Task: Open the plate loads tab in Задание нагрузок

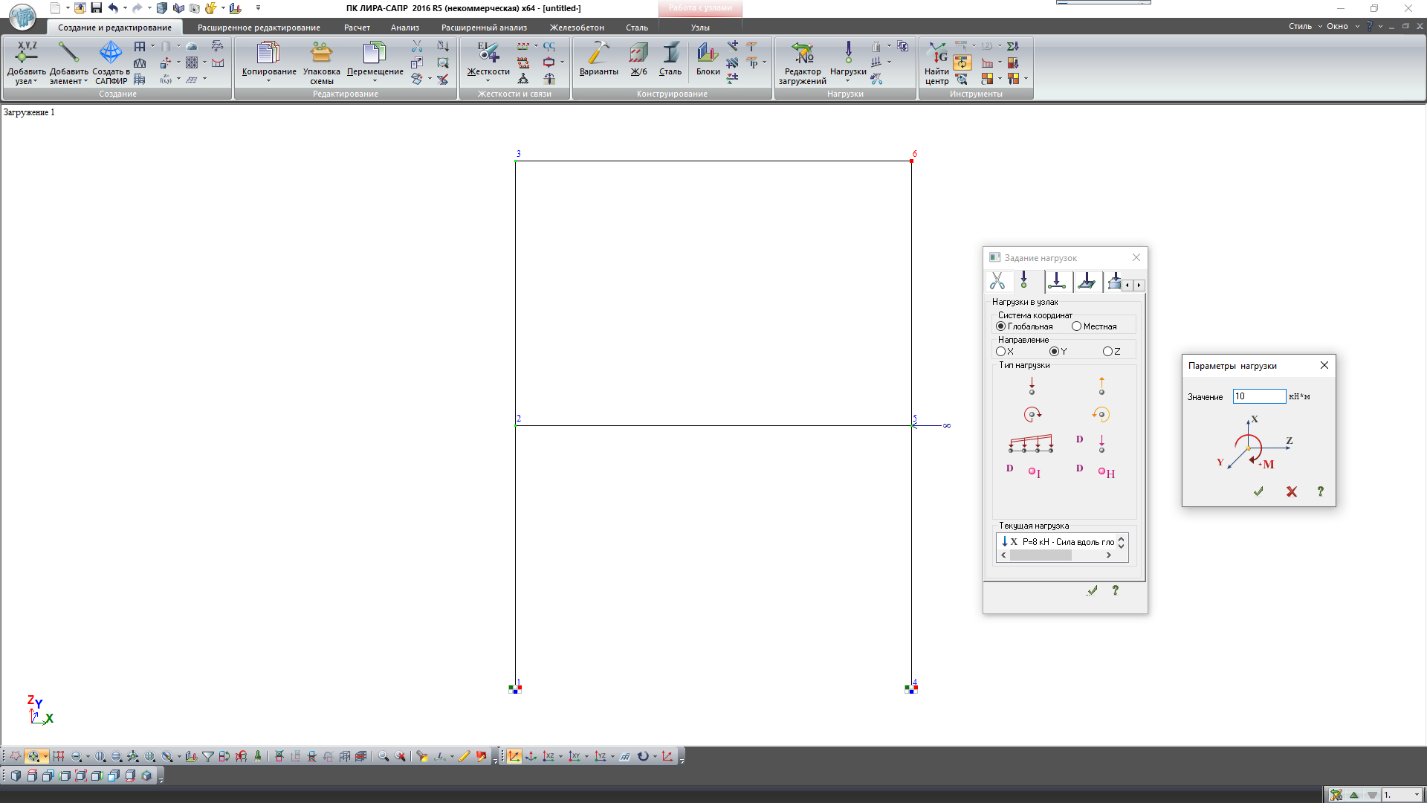Action: coord(1088,282)
